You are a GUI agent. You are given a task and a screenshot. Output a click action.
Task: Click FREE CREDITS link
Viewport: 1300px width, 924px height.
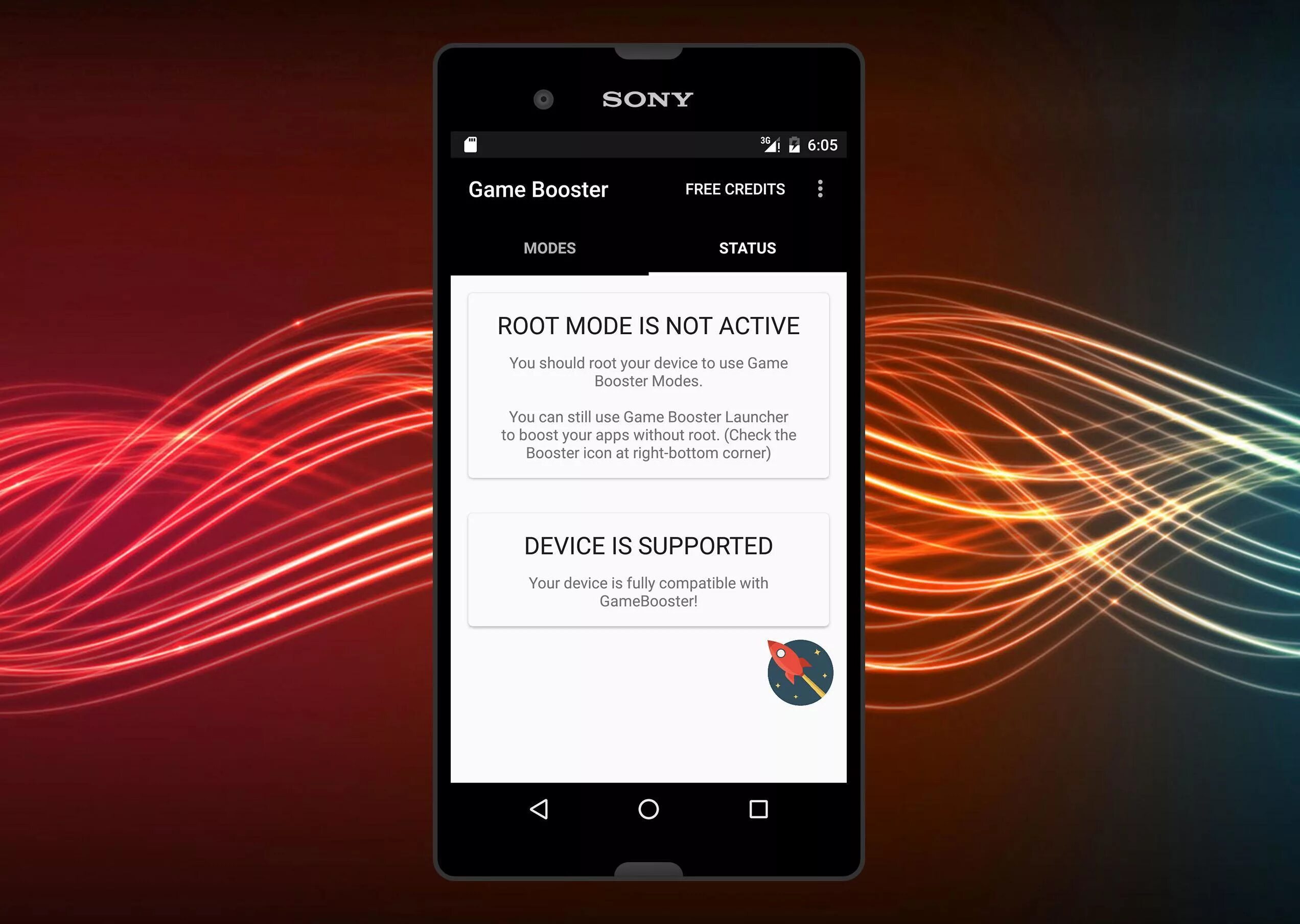pos(735,188)
